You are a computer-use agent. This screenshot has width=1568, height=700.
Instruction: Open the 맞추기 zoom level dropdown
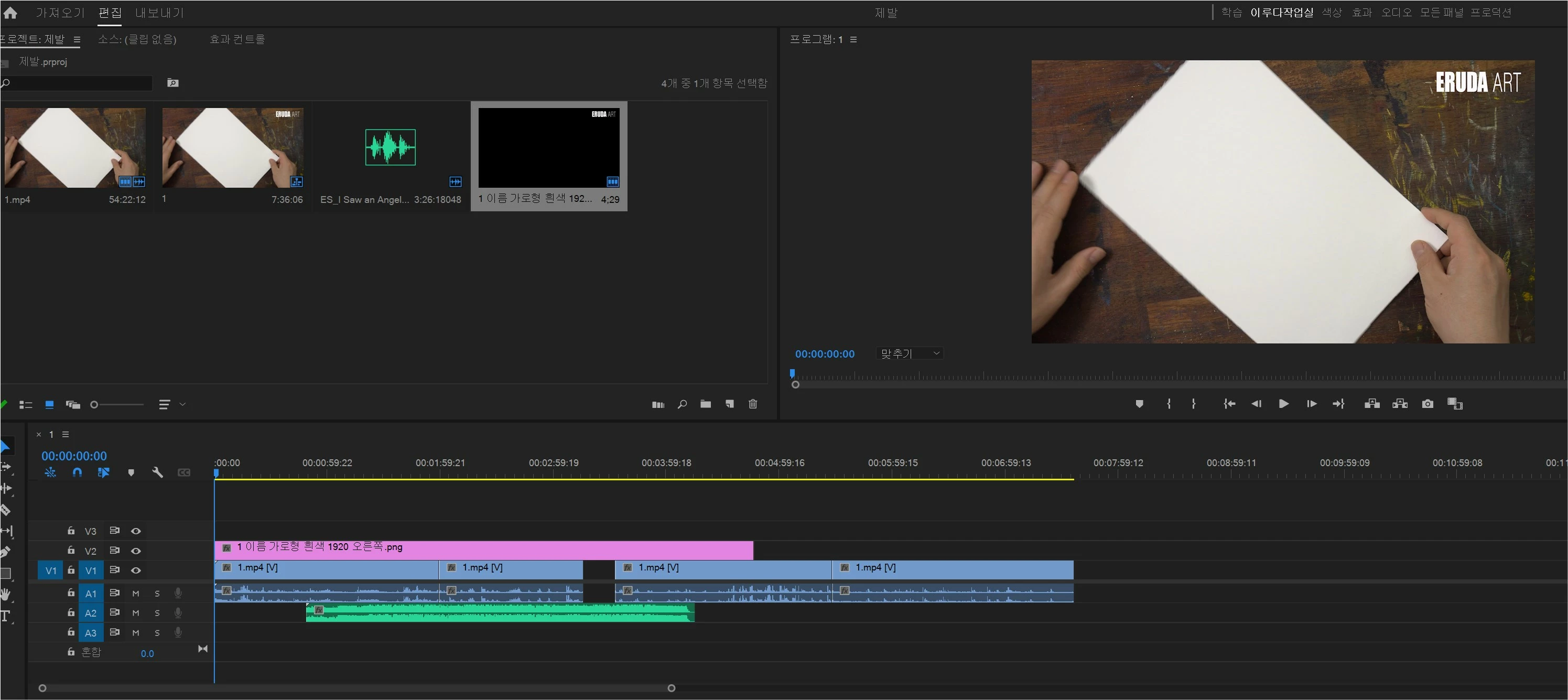pos(911,353)
